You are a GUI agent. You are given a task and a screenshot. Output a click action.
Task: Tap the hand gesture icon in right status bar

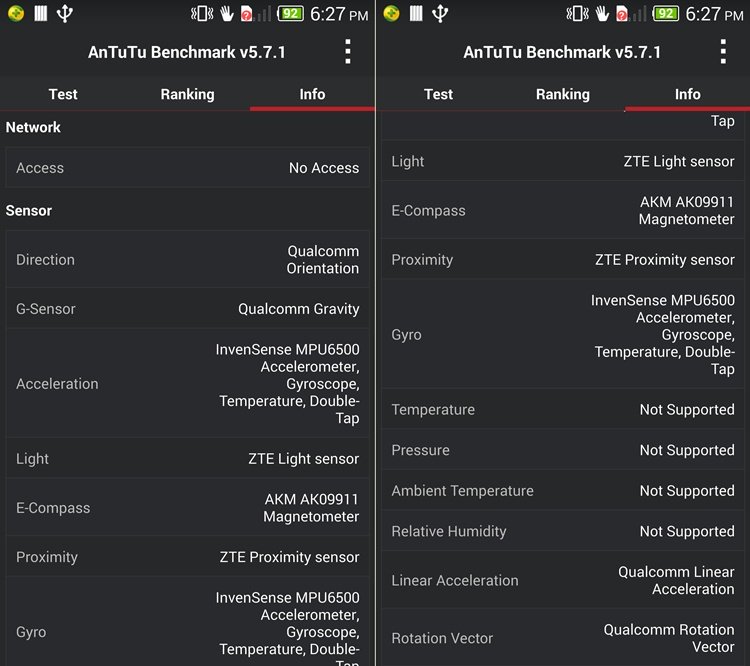(602, 14)
